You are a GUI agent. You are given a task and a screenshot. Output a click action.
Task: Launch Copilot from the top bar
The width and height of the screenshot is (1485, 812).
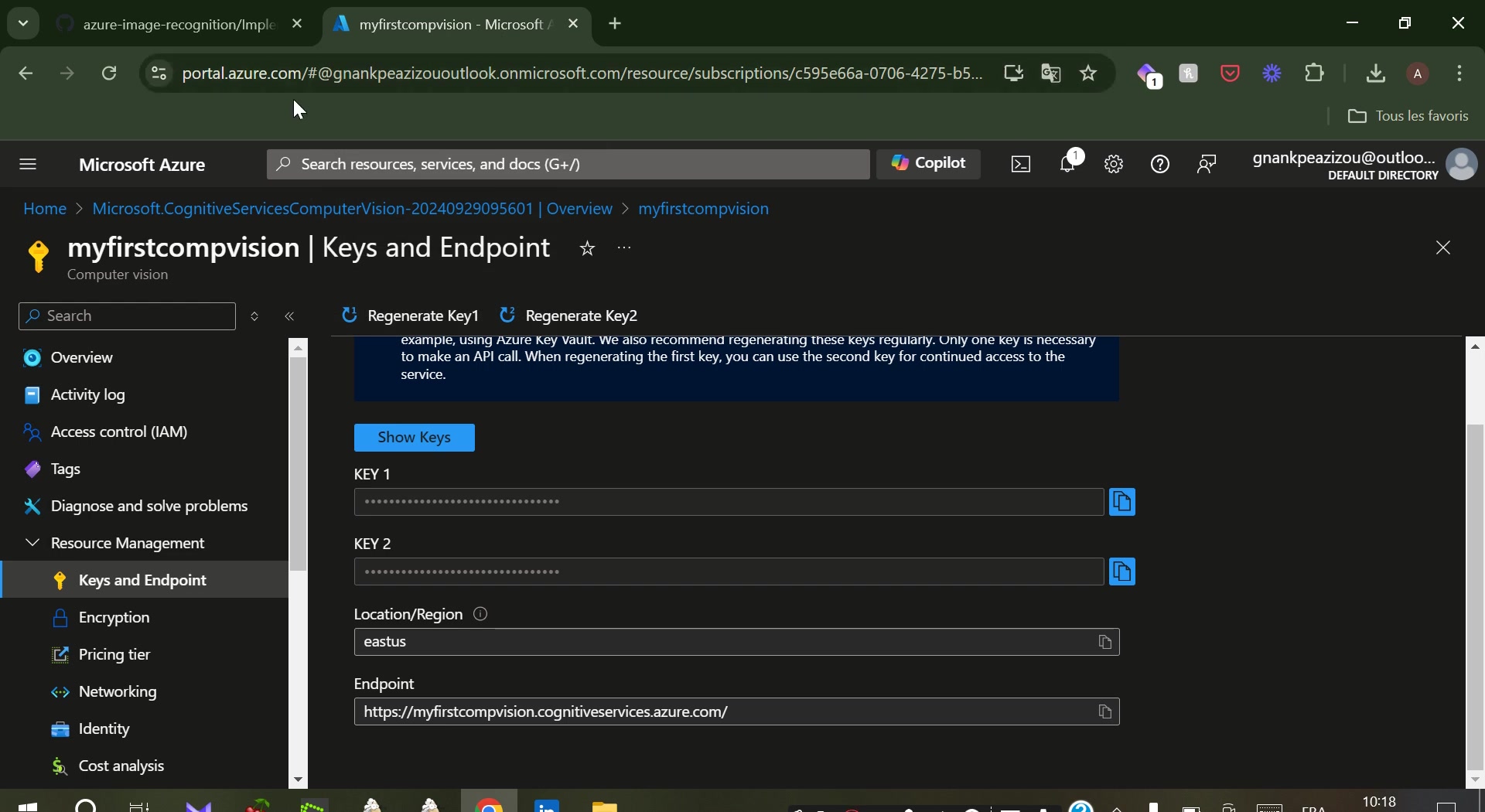click(x=930, y=164)
